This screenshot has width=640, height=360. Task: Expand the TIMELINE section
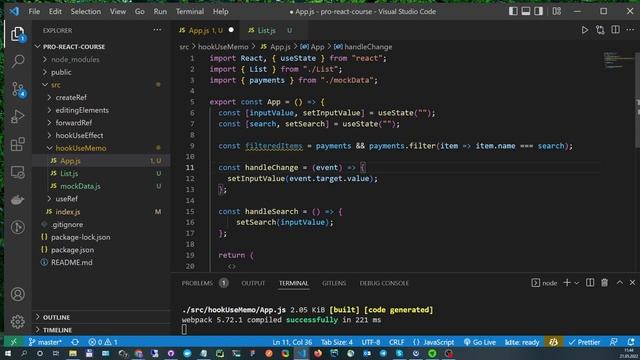pyautogui.click(x=57, y=330)
